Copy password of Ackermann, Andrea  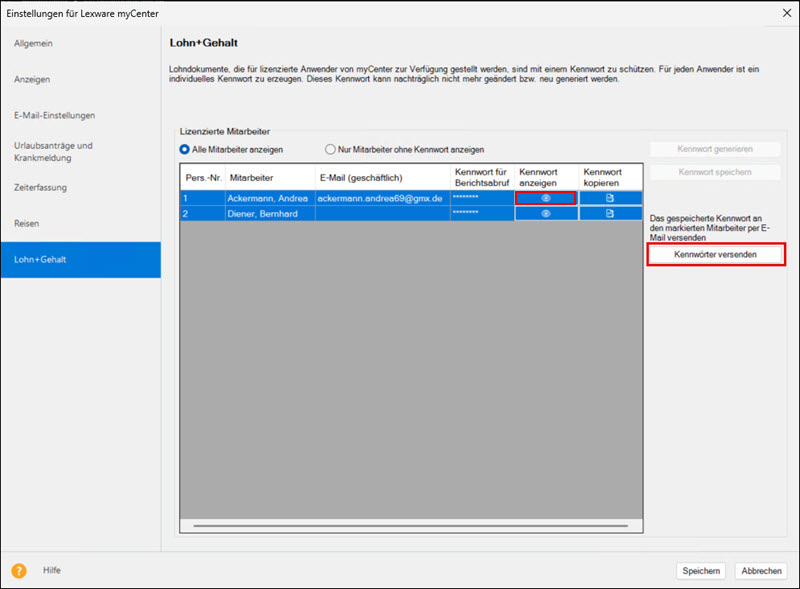tap(610, 198)
